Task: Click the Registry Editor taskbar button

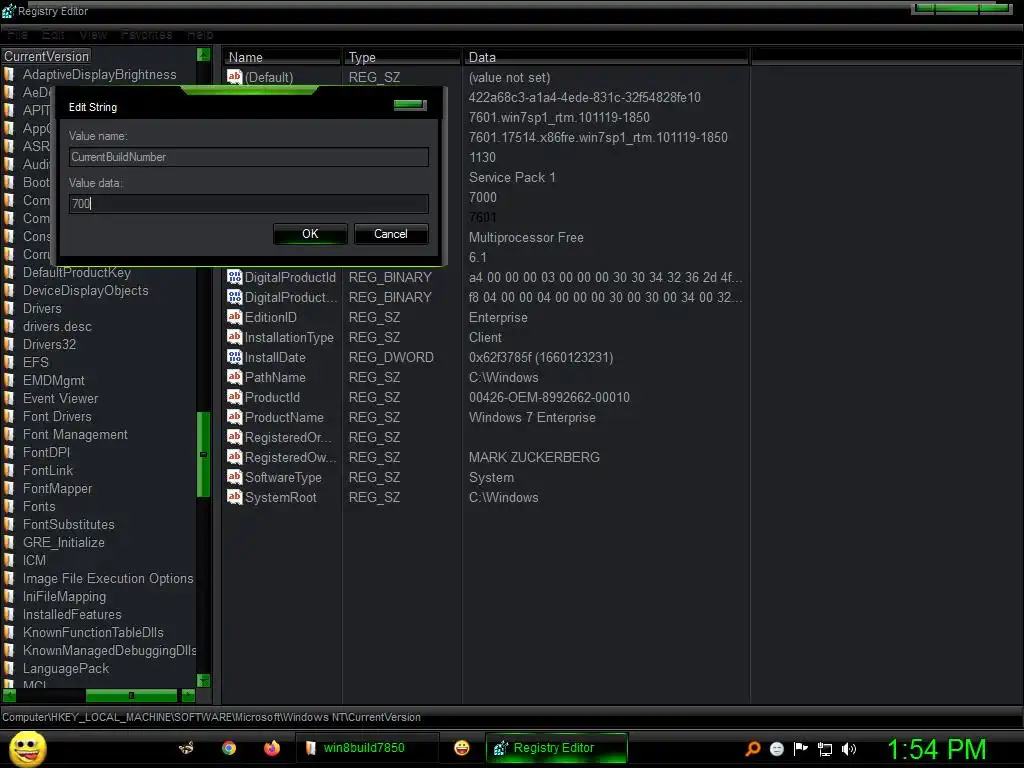Action: tap(556, 748)
